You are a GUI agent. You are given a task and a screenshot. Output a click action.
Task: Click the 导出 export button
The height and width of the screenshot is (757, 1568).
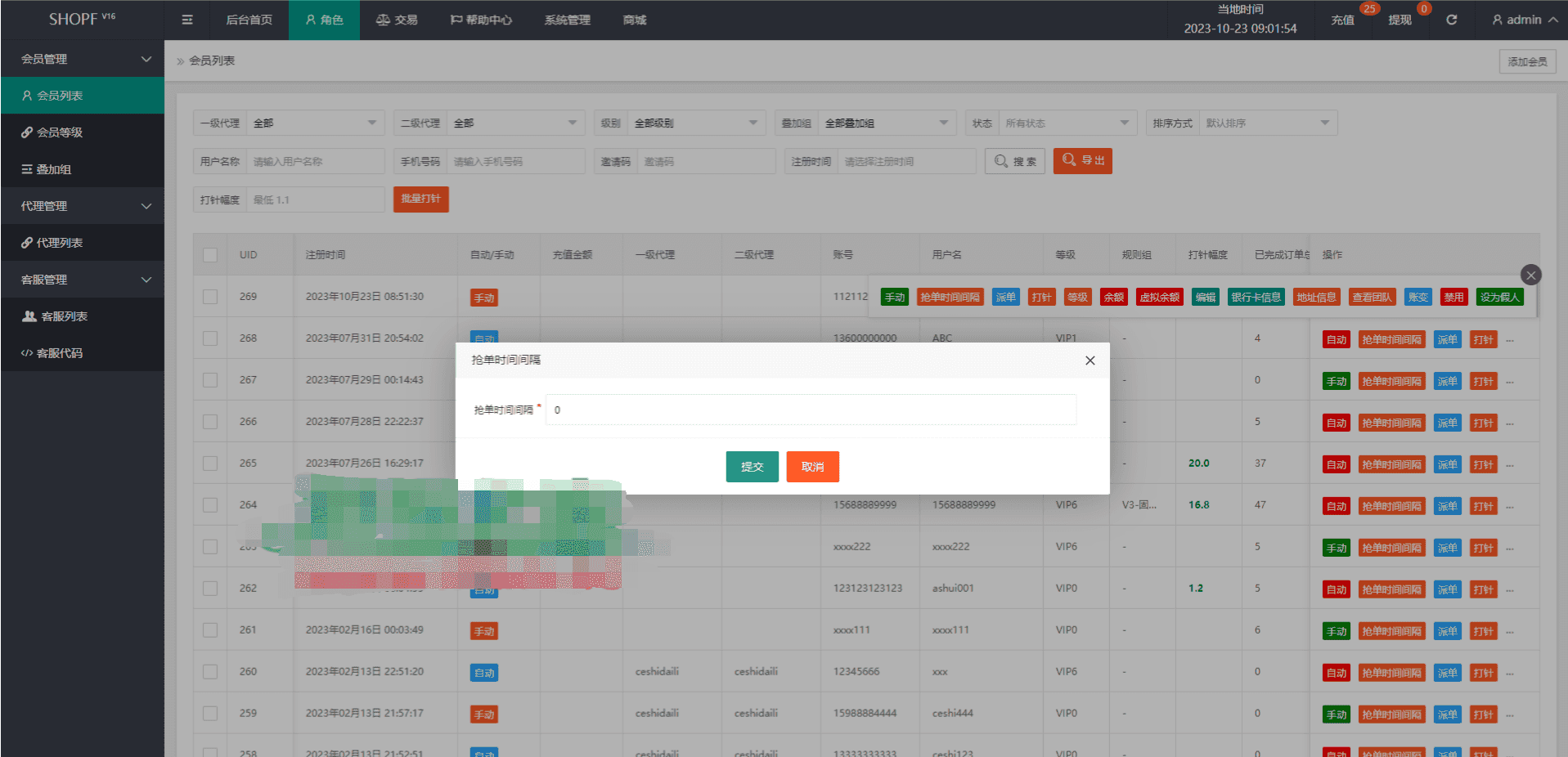click(x=1082, y=161)
